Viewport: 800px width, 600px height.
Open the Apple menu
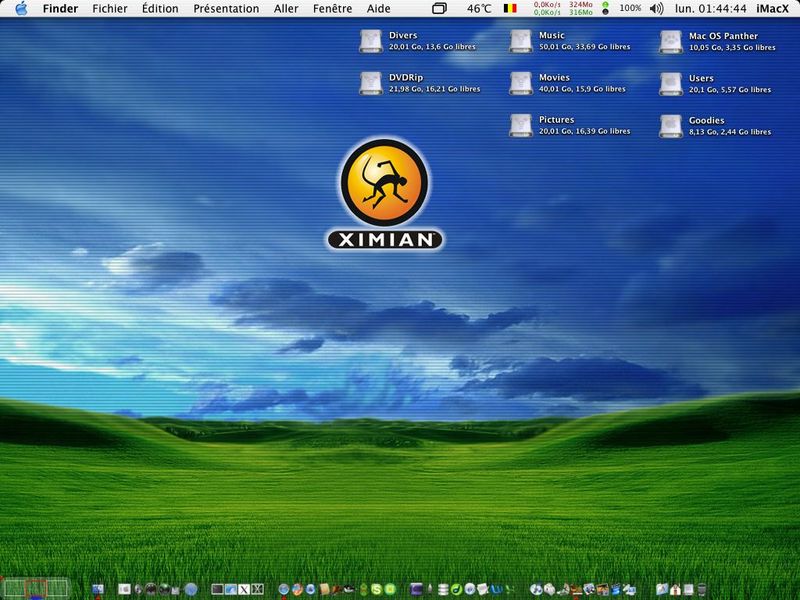coord(21,9)
